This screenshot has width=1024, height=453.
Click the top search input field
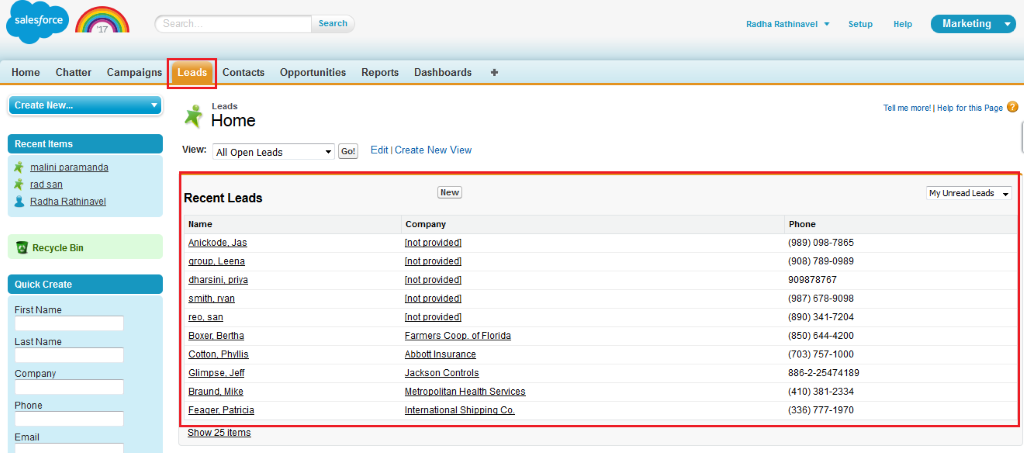(234, 23)
